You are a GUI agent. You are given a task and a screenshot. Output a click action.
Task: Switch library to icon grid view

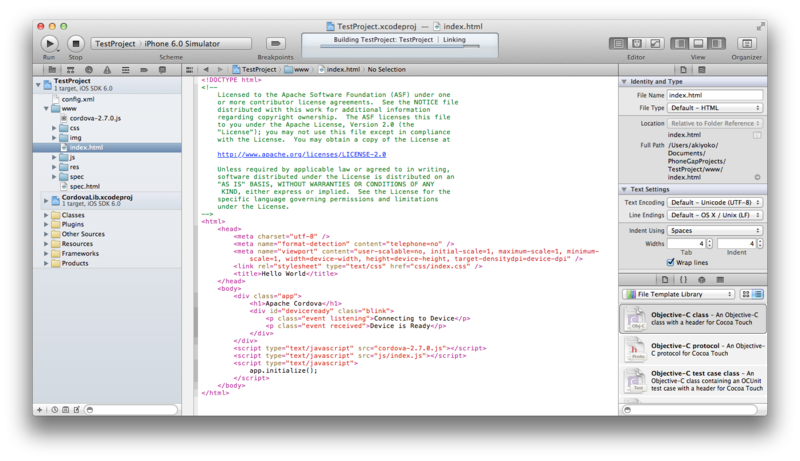click(x=746, y=294)
